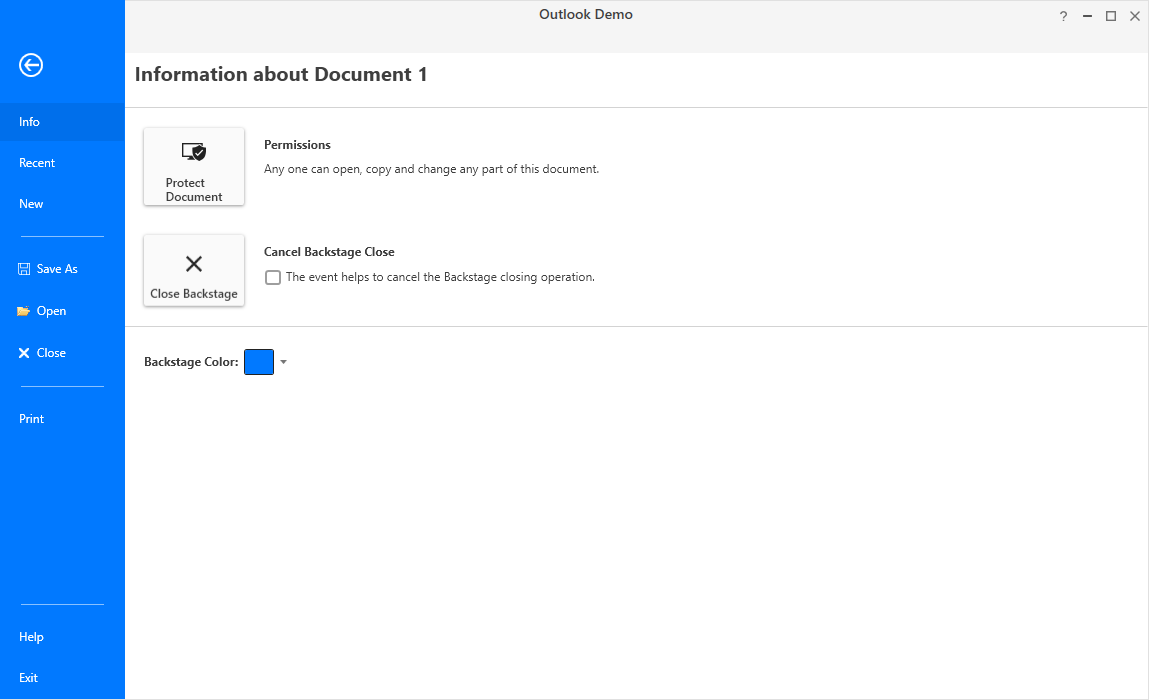This screenshot has height=700, width=1149.
Task: Enable the cancel Backstage closing checkbox
Action: tap(273, 277)
